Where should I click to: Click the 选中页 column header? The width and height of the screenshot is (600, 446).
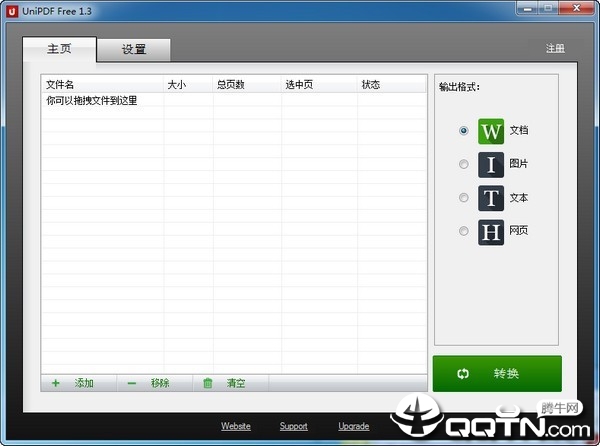click(320, 85)
